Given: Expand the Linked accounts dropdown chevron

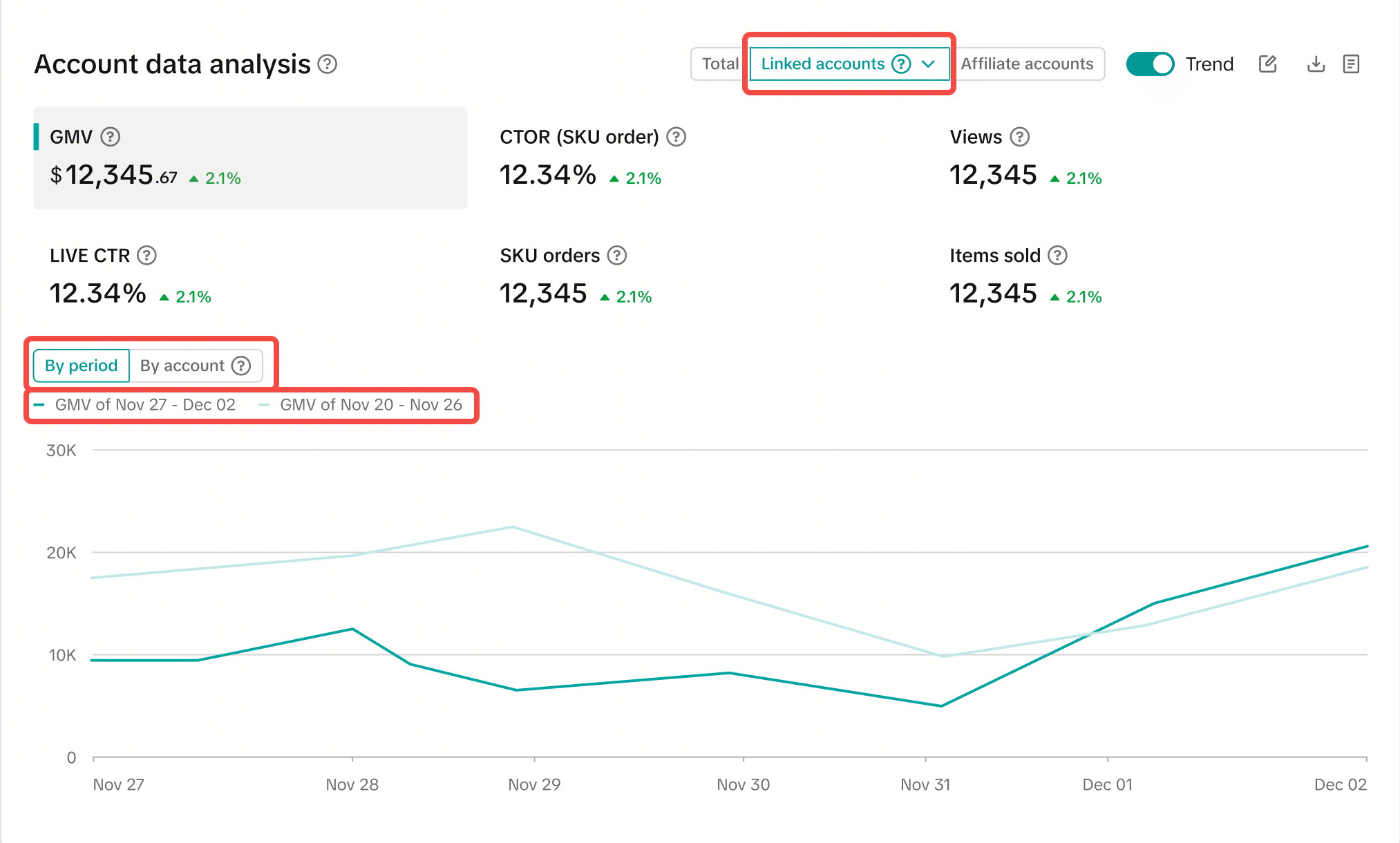Looking at the screenshot, I should pyautogui.click(x=928, y=64).
